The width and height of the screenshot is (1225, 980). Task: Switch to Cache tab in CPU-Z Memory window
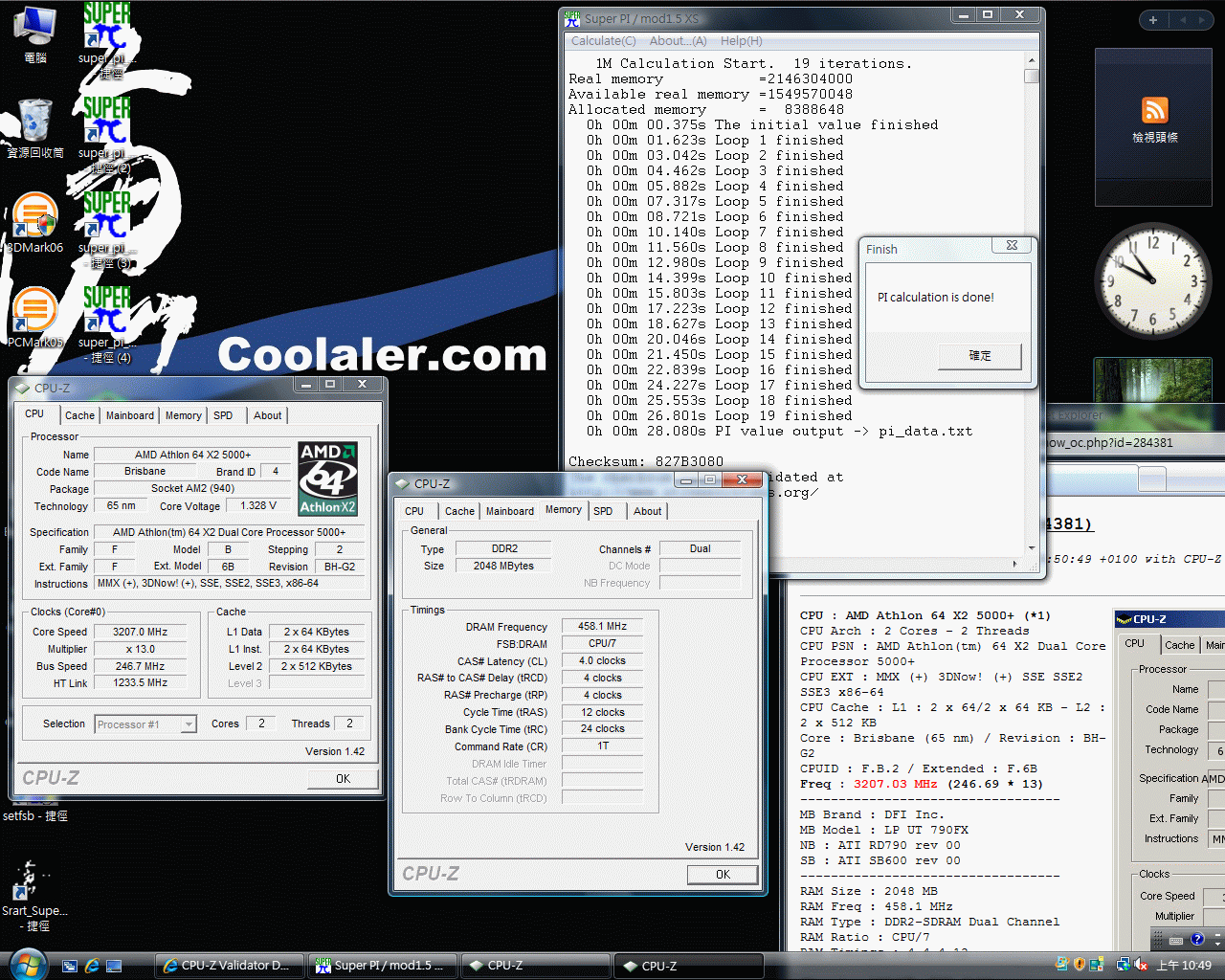click(x=459, y=511)
